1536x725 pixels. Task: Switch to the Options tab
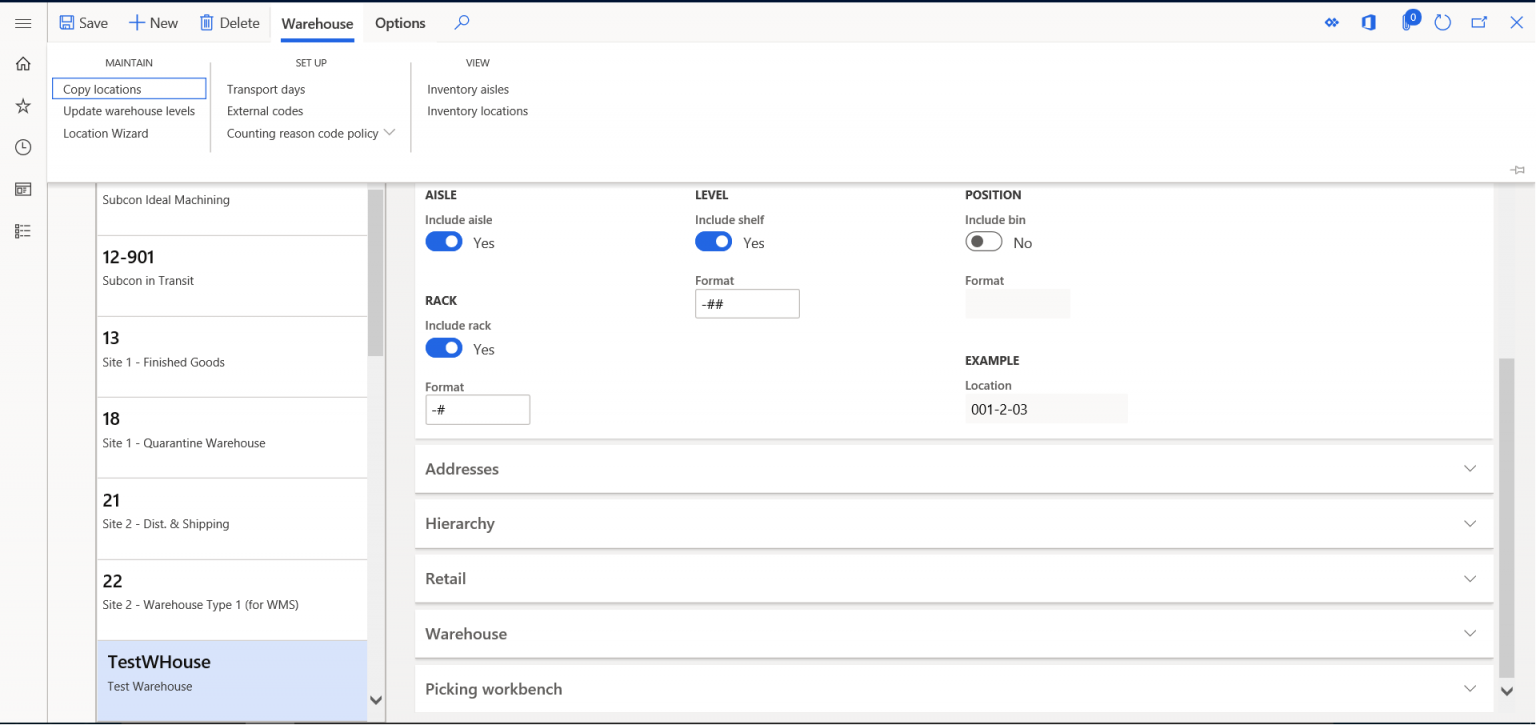(x=399, y=22)
